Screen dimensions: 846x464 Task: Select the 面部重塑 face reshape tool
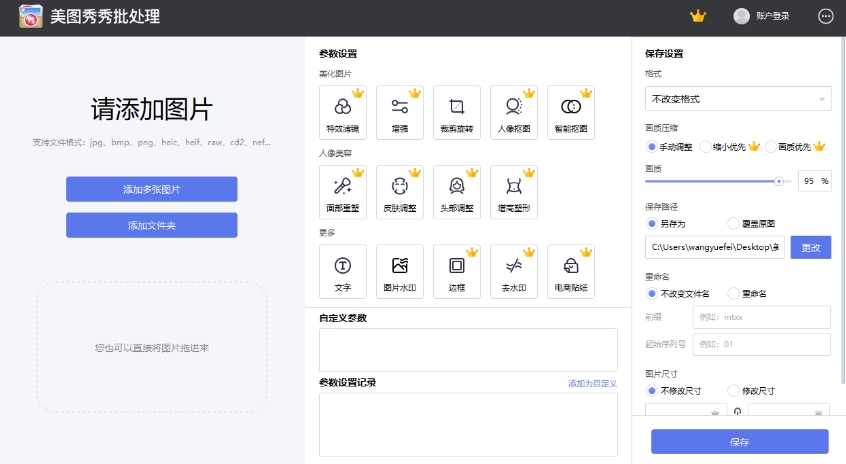[x=343, y=192]
